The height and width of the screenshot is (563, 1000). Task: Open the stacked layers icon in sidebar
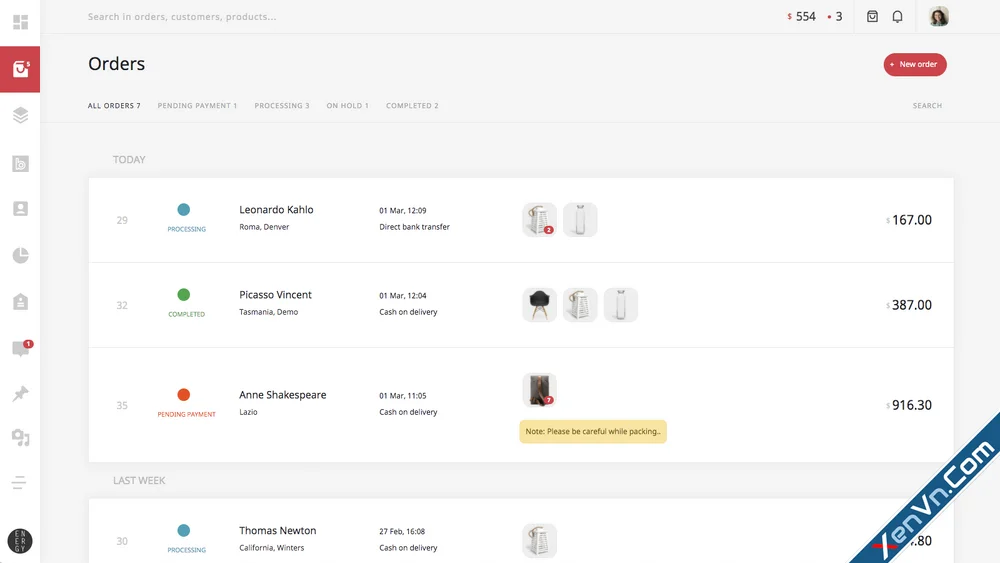tap(20, 115)
